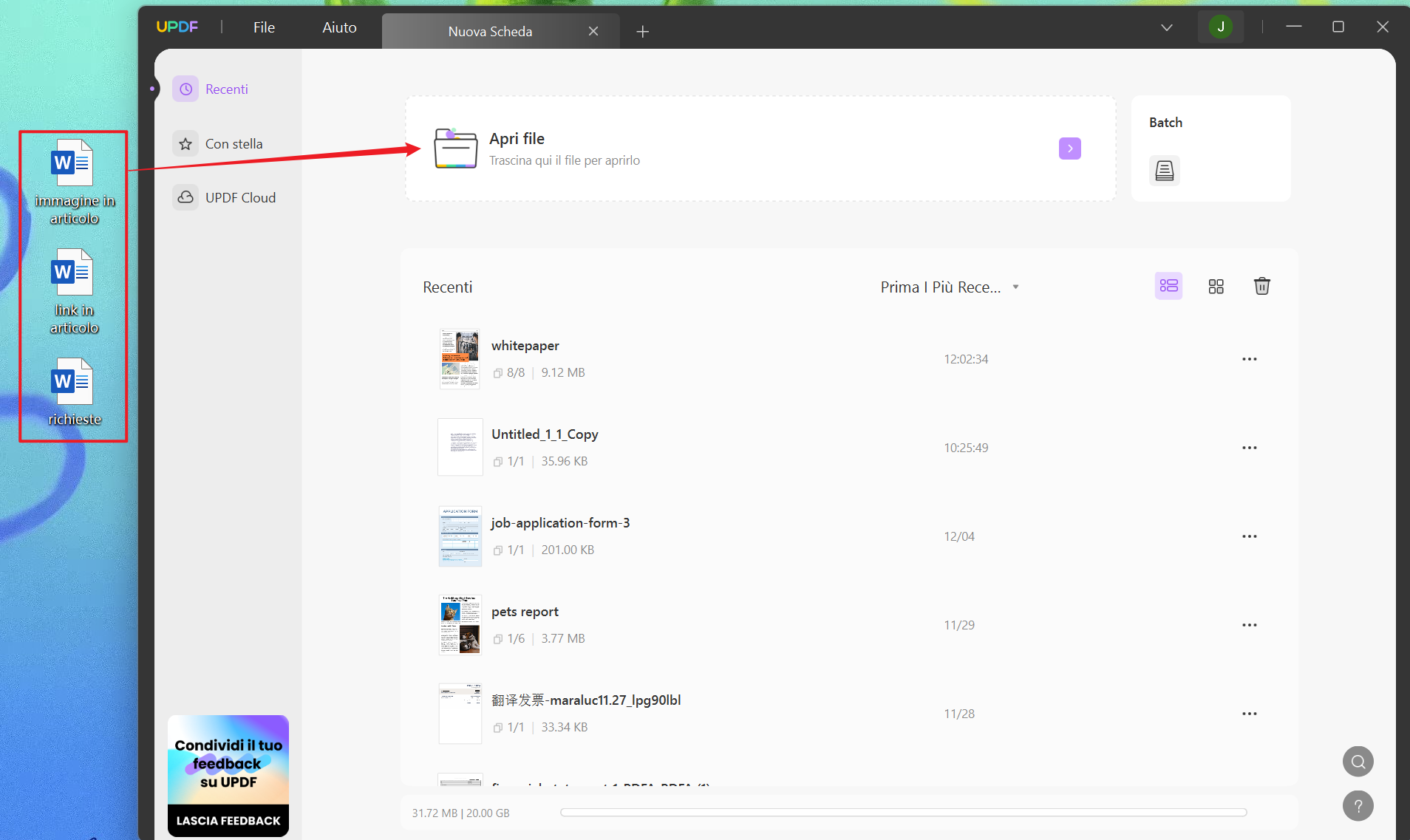
Task: Open the Prima I Più Recenti sort dropdown
Action: (950, 287)
